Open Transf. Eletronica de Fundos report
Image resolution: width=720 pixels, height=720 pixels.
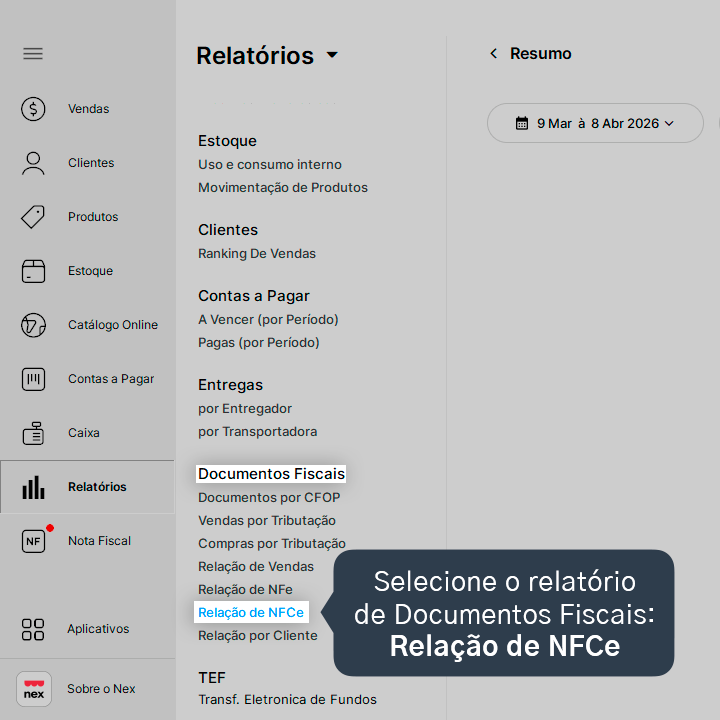[x=287, y=699]
